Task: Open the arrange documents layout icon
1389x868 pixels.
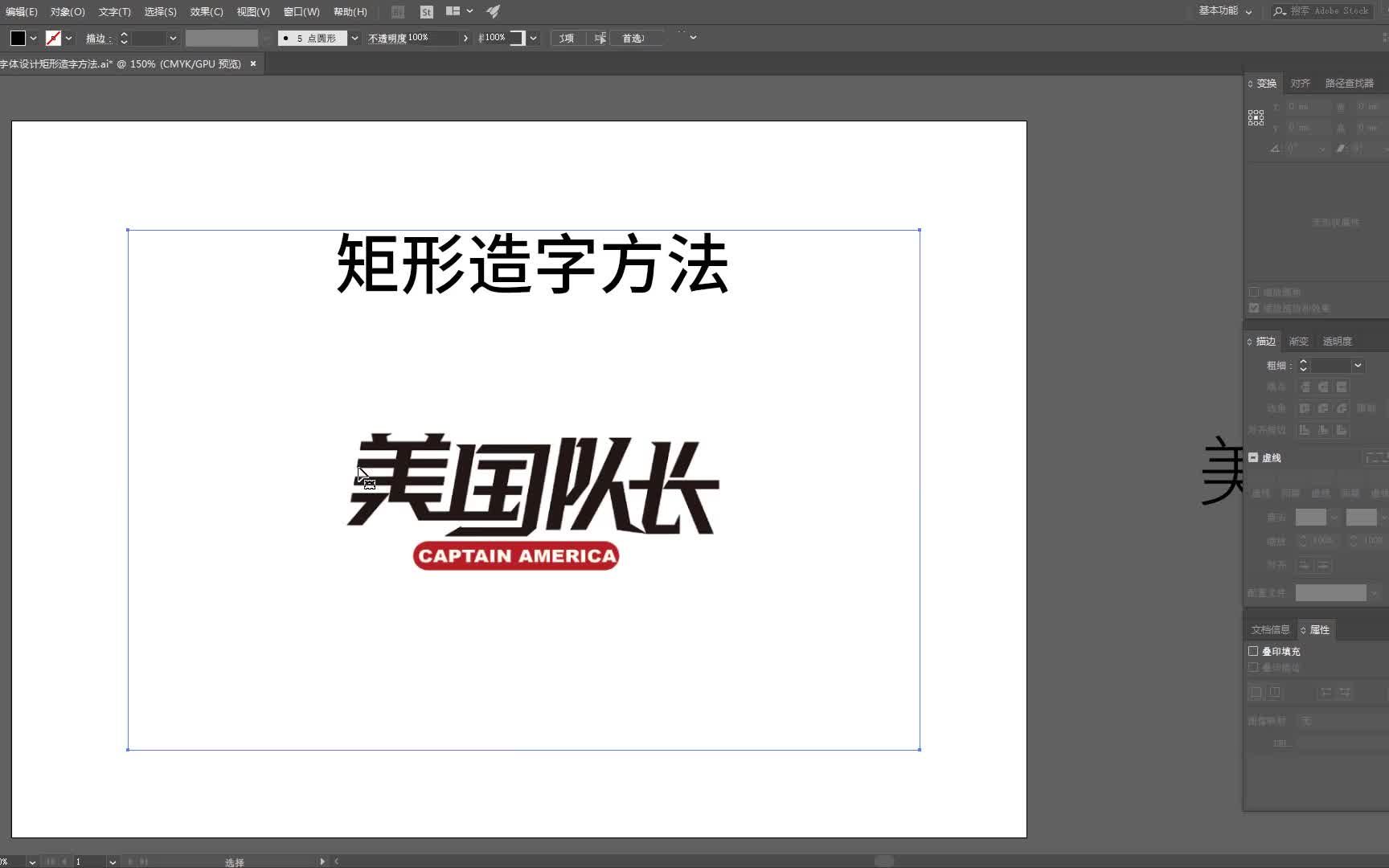Action: [453, 11]
